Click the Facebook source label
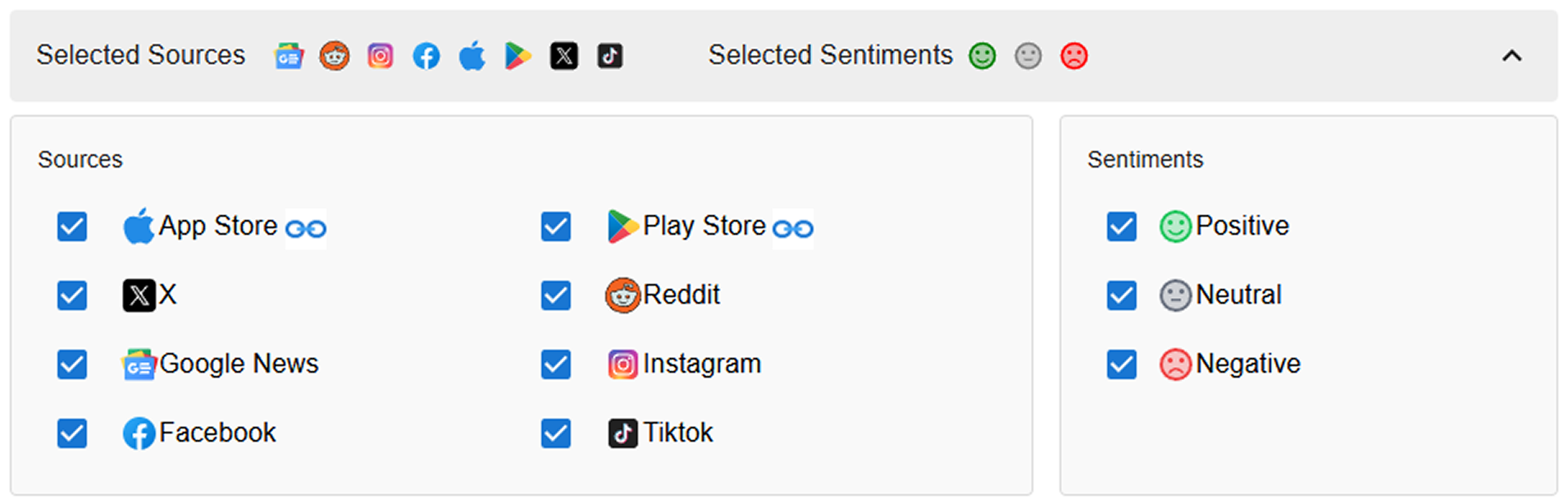1568x504 pixels. [217, 433]
